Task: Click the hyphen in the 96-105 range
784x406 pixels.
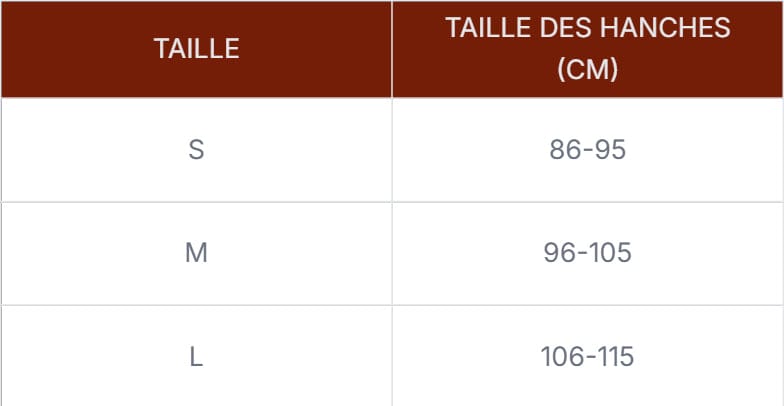Action: coord(582,254)
